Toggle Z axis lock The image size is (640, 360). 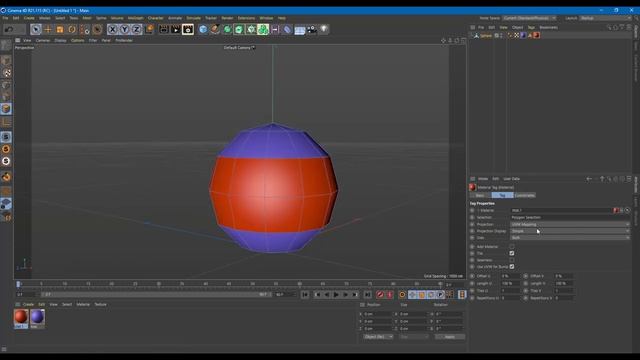[136, 29]
